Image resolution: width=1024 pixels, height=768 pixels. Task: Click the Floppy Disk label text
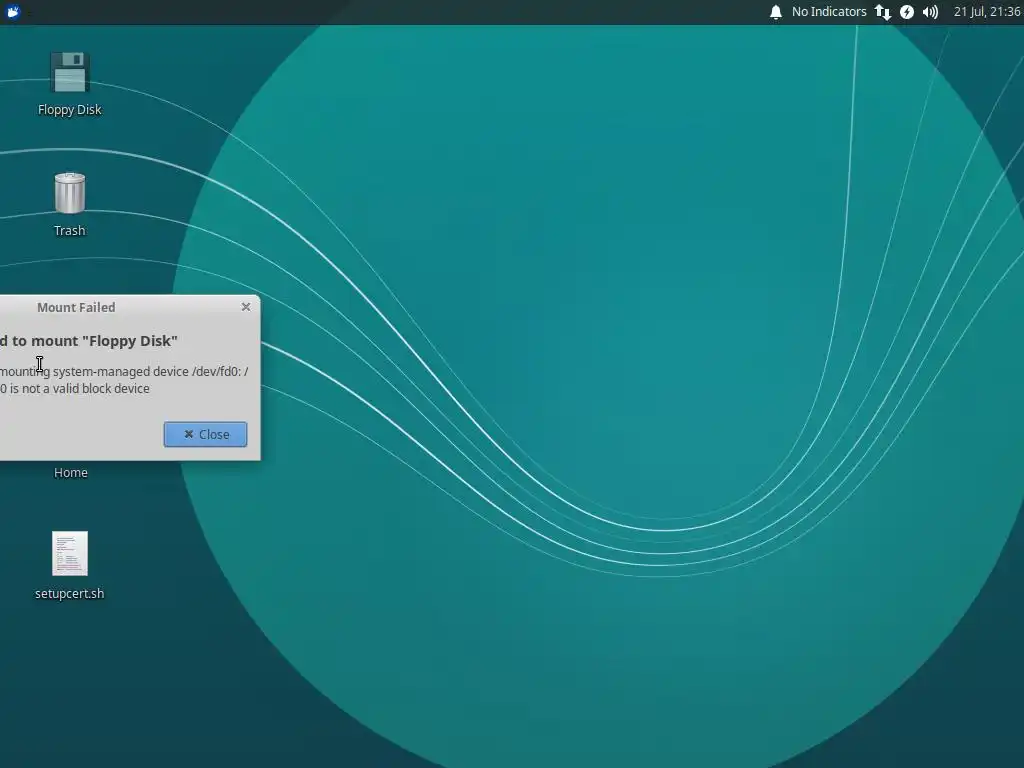[x=69, y=110]
